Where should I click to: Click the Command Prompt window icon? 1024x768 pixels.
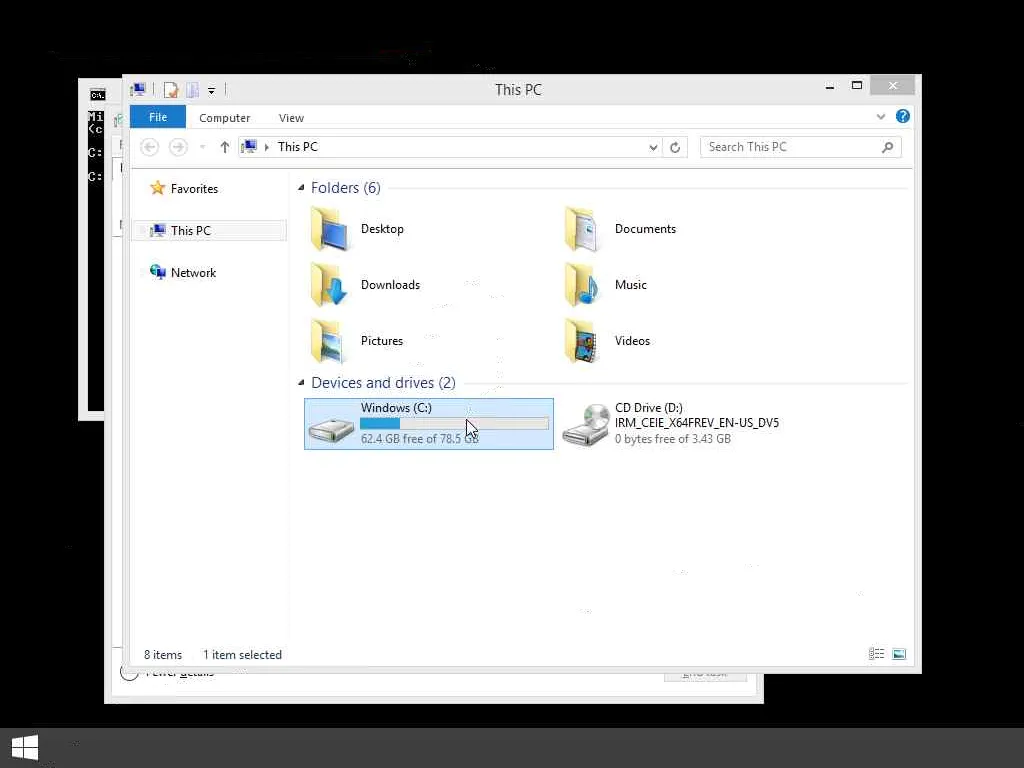click(97, 95)
